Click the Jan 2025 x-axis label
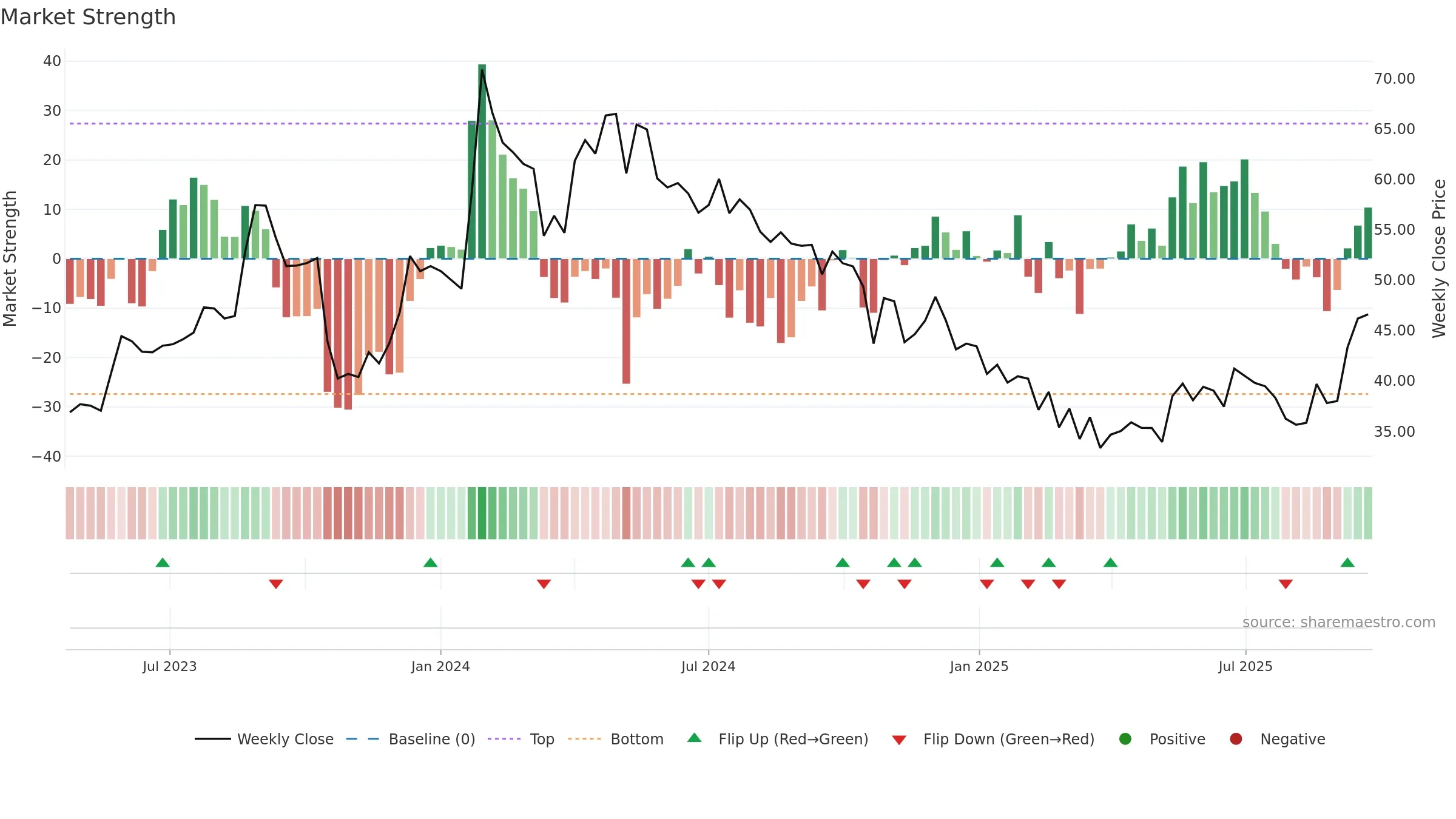Image resolution: width=1456 pixels, height=819 pixels. [x=979, y=667]
